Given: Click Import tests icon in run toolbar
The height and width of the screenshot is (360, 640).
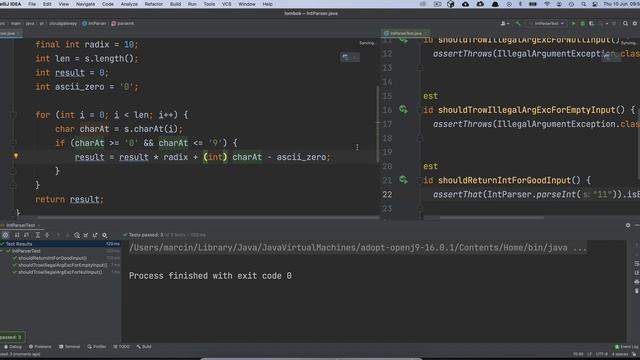Looking at the screenshot, I should [86, 235].
